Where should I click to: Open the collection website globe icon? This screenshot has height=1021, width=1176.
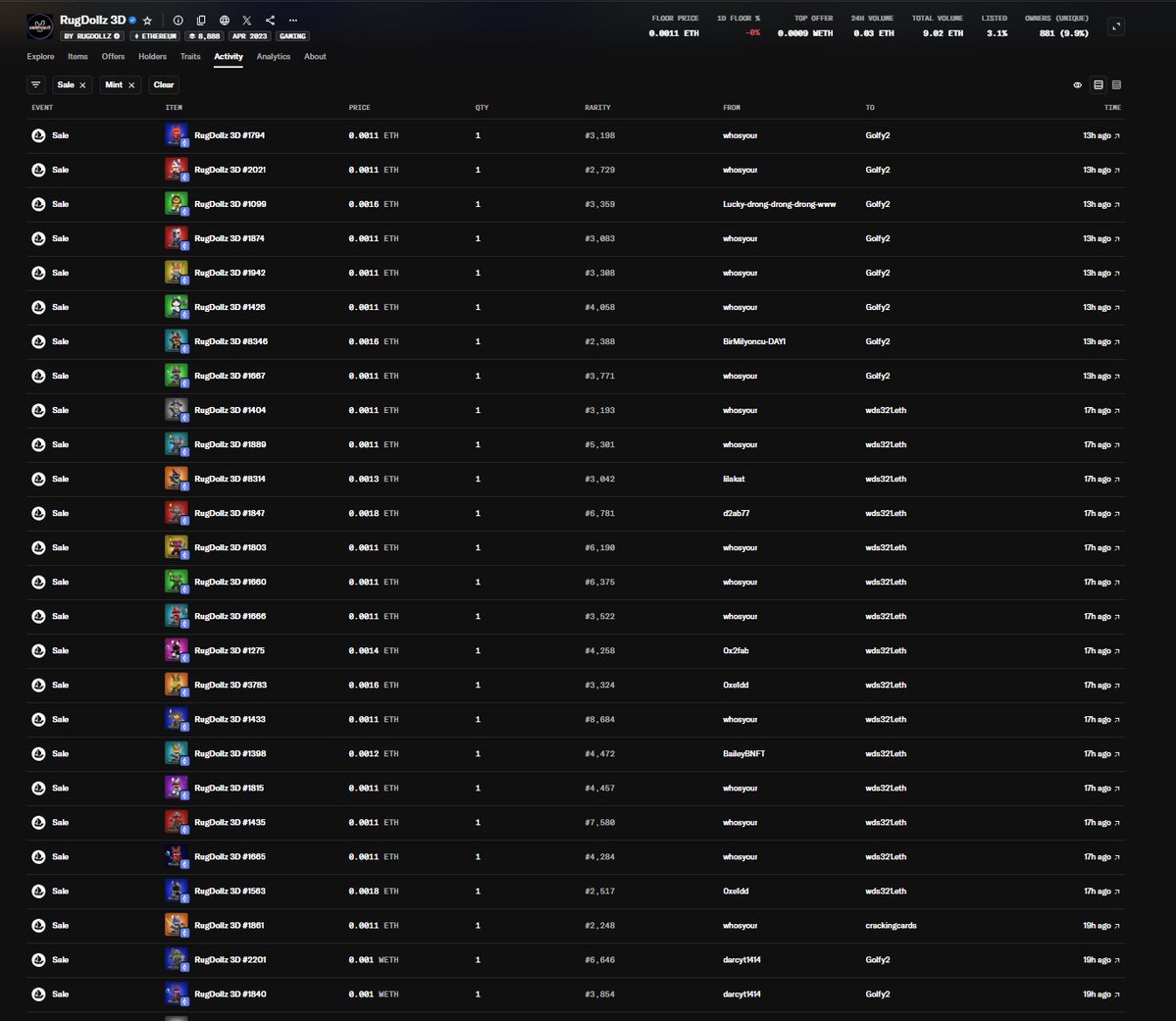[x=225, y=21]
